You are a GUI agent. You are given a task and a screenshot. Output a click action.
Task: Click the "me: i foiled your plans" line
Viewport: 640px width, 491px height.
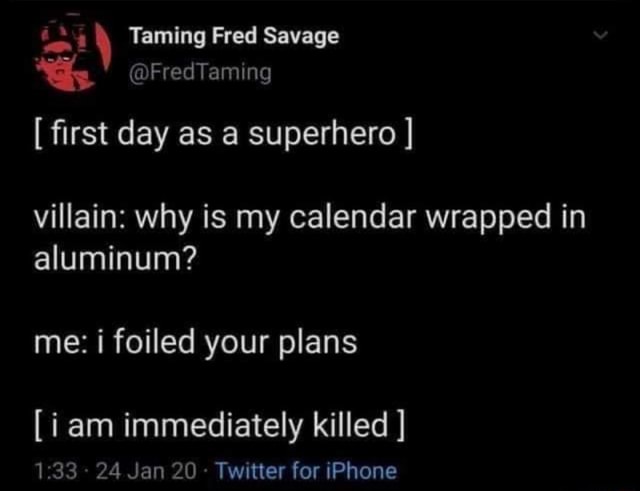tap(194, 342)
